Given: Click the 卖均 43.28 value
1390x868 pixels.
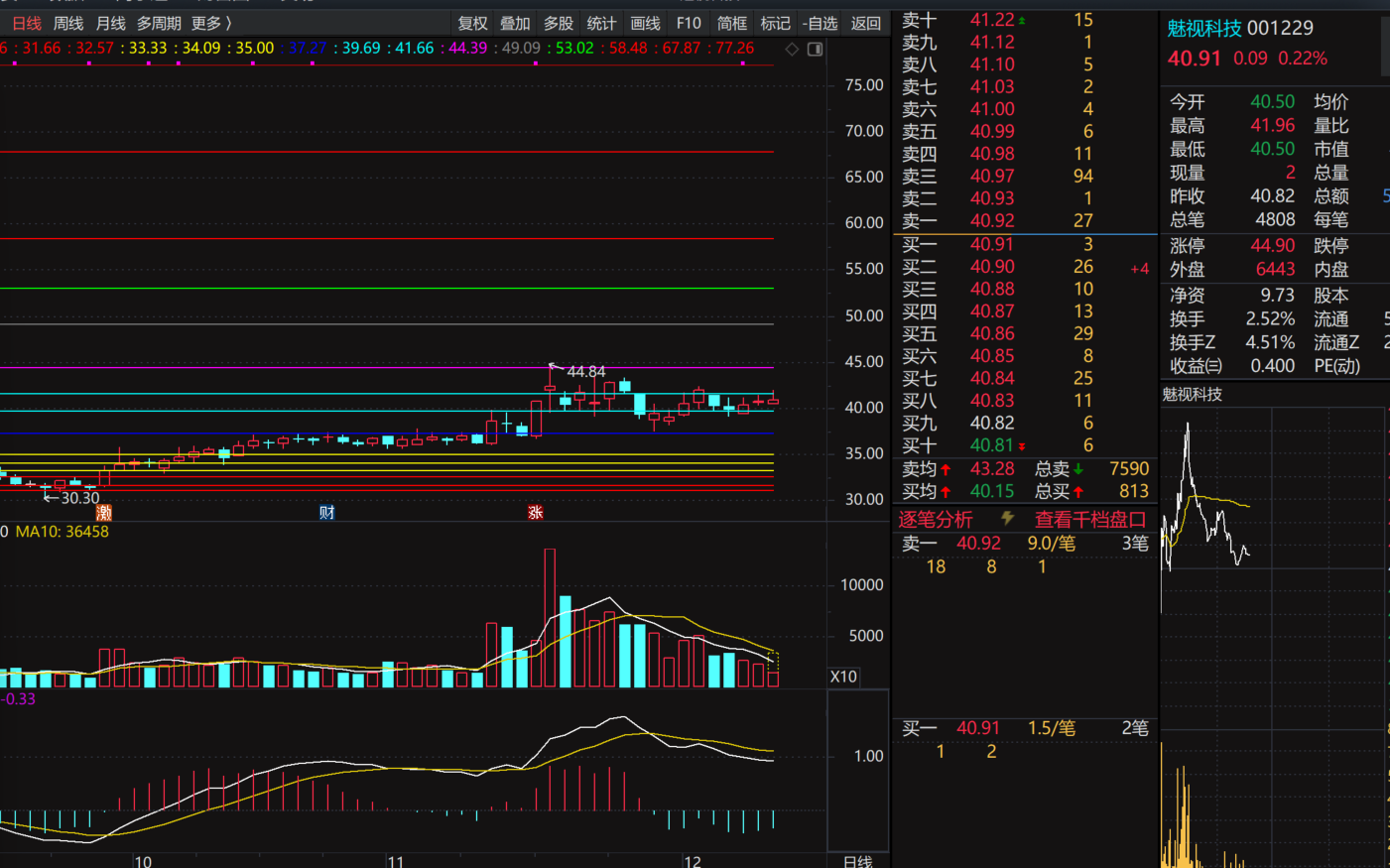Looking at the screenshot, I should coord(992,468).
